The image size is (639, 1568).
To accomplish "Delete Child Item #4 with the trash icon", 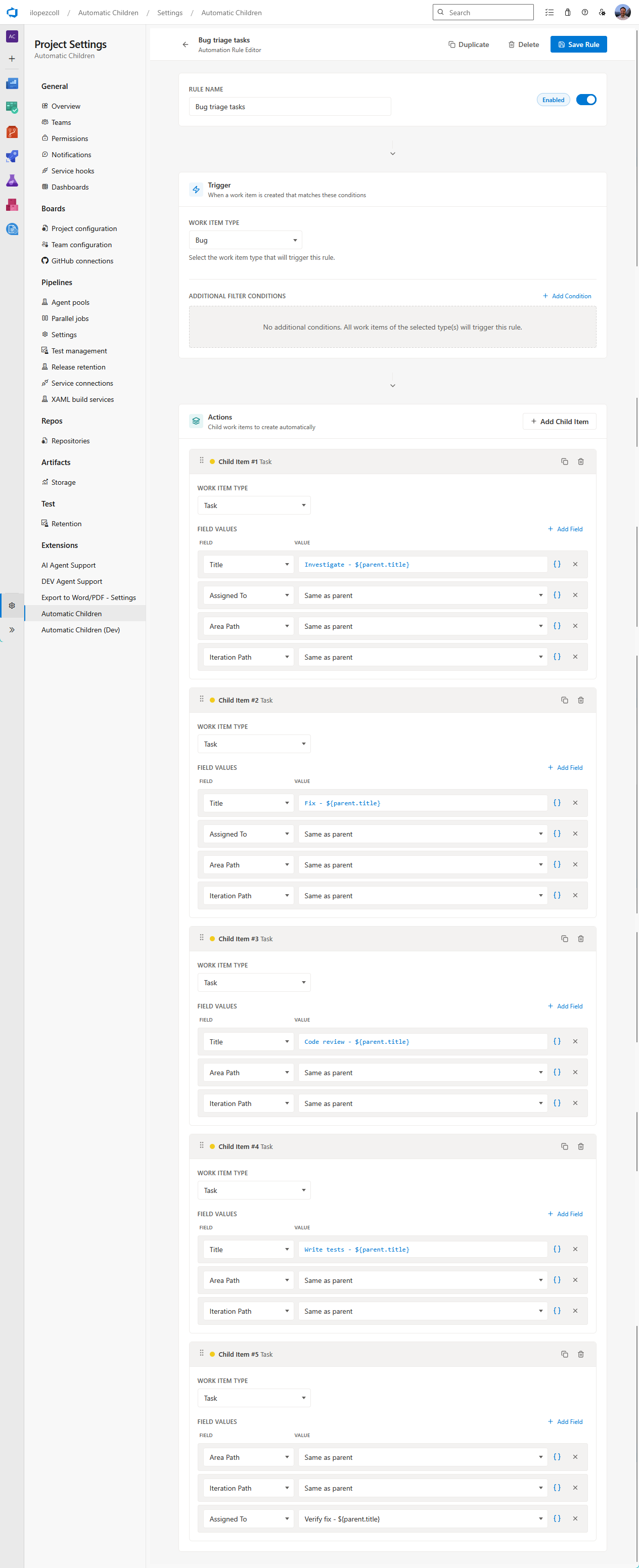I will coord(580,1146).
